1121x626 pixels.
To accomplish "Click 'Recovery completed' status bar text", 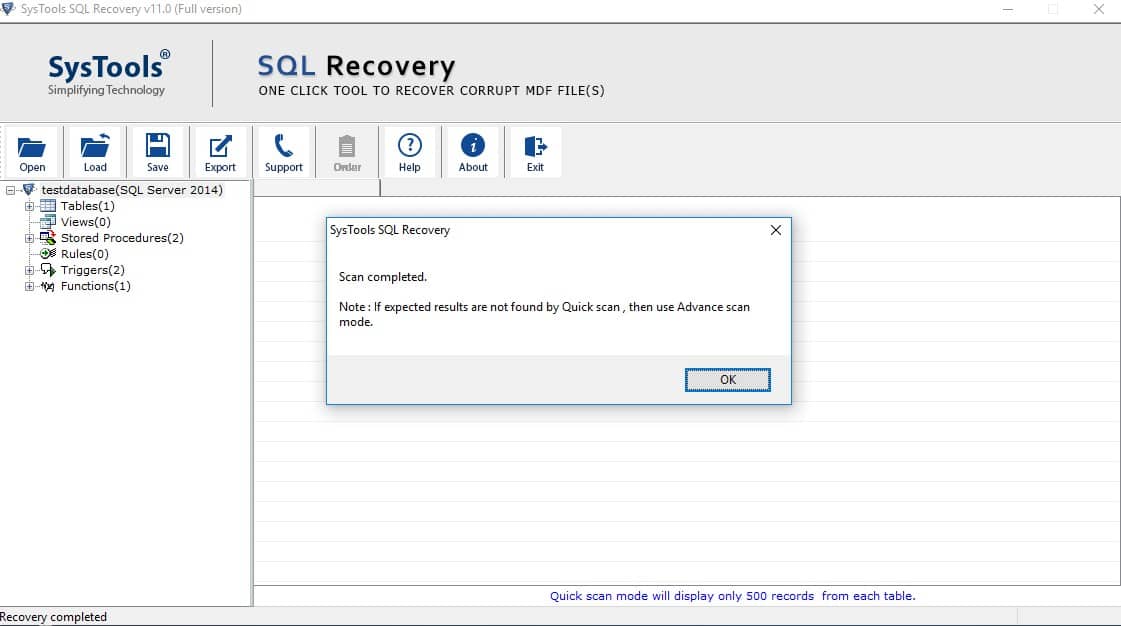I will [54, 617].
